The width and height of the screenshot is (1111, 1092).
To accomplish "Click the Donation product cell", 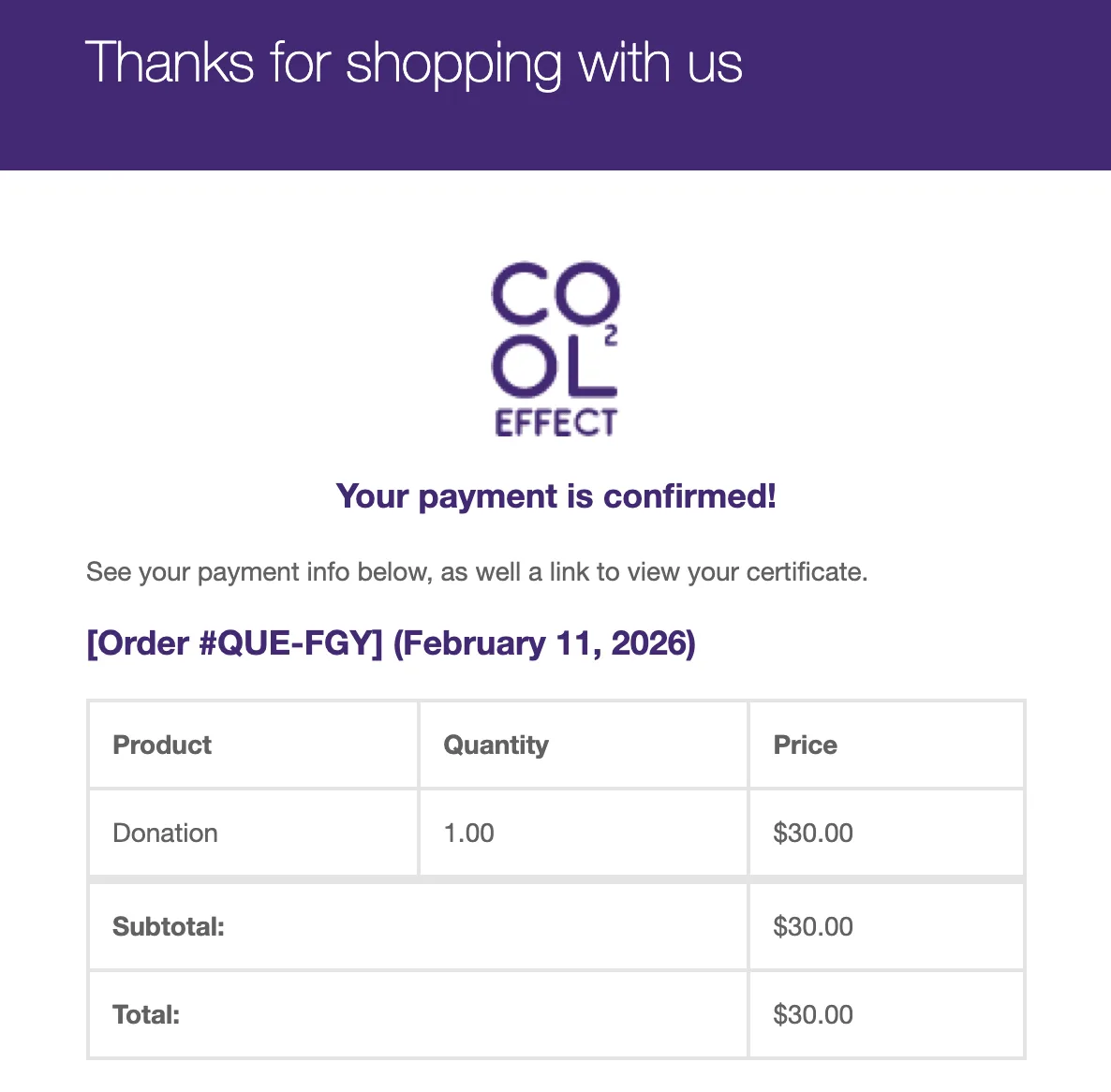I will (165, 834).
